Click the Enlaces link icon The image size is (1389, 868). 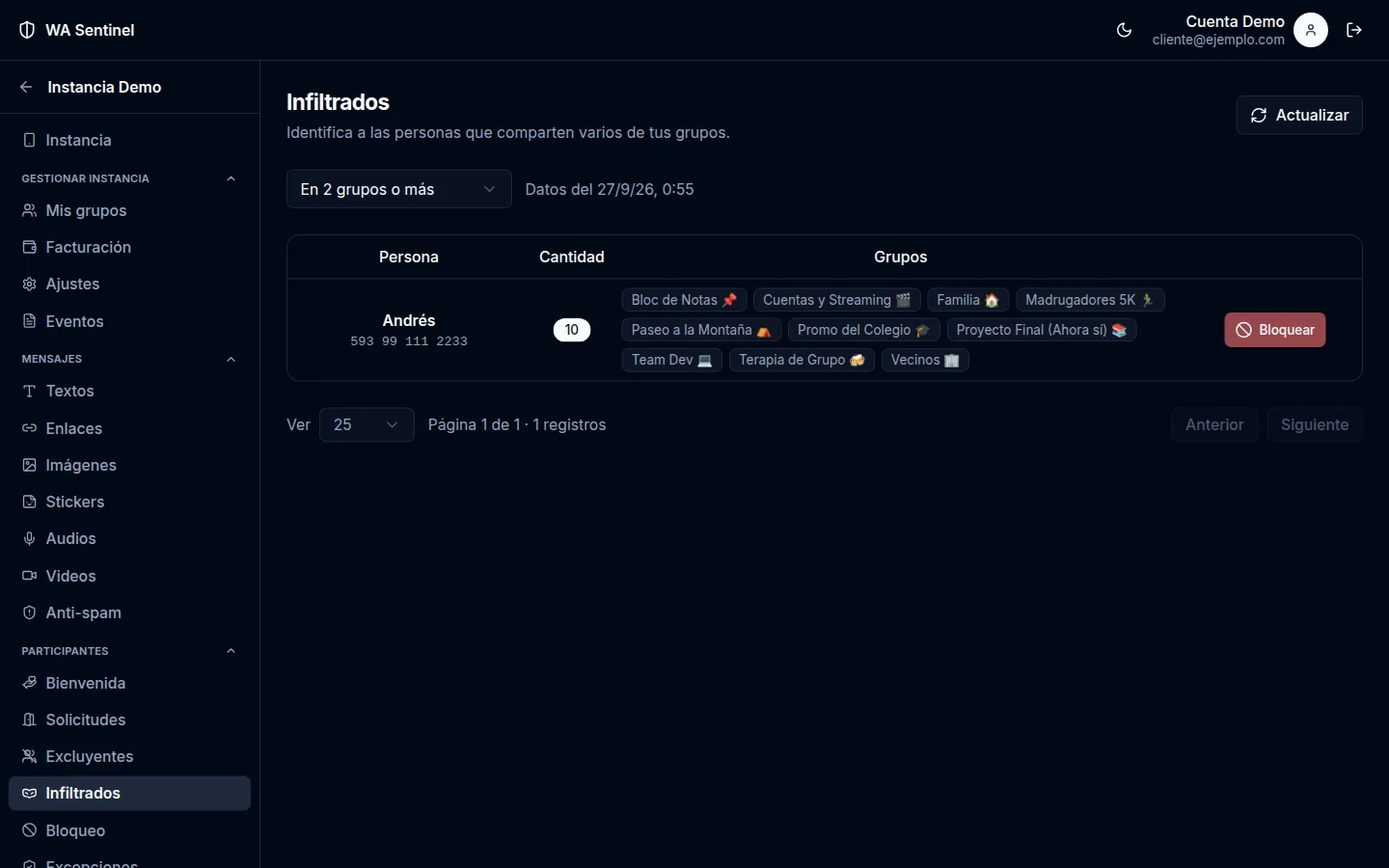tap(29, 428)
